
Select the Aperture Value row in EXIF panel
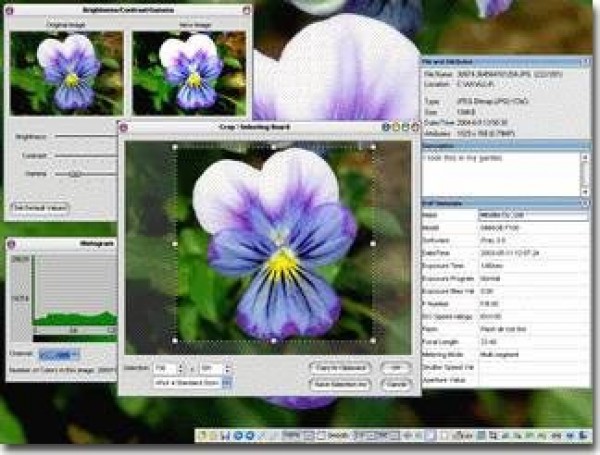(505, 380)
